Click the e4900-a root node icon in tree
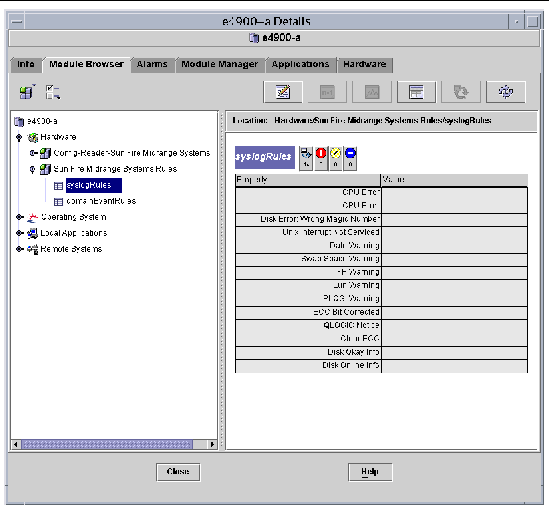The height and width of the screenshot is (506, 549). (19, 121)
